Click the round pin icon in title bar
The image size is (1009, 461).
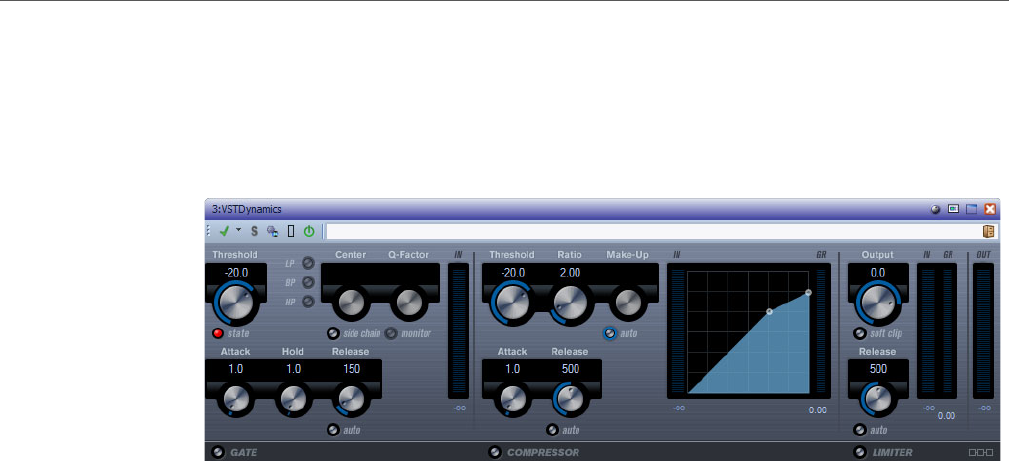(935, 209)
